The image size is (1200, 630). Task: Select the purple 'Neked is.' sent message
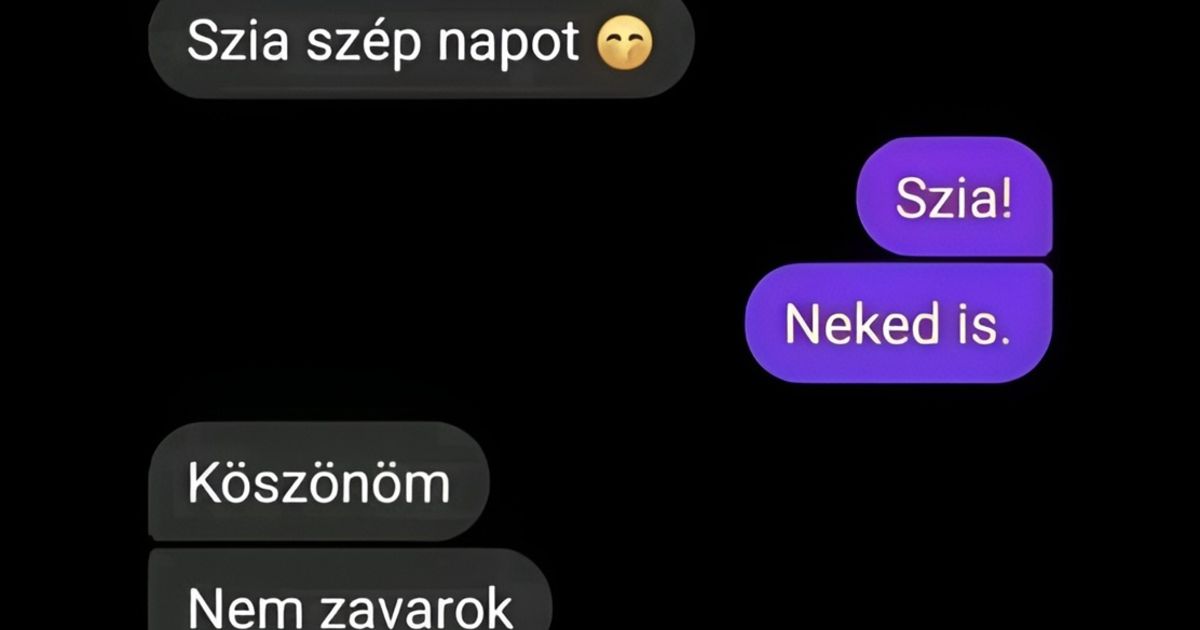[x=899, y=323]
